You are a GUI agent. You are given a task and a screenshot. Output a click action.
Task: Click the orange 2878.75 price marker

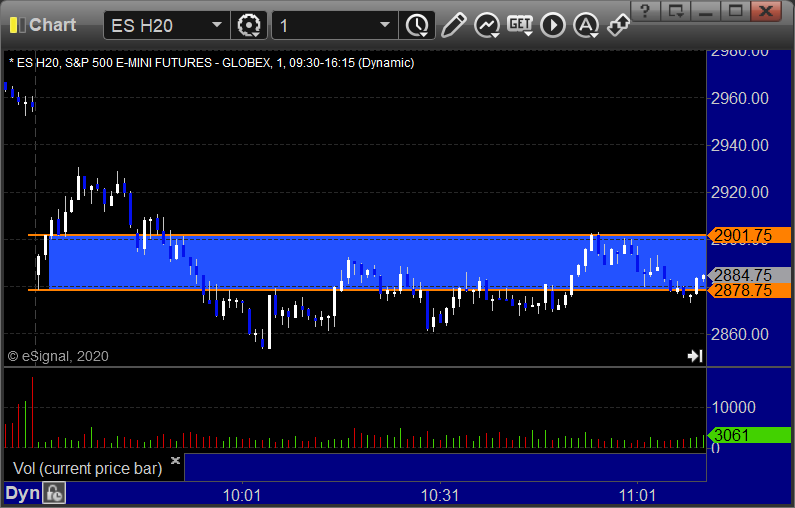tap(750, 290)
